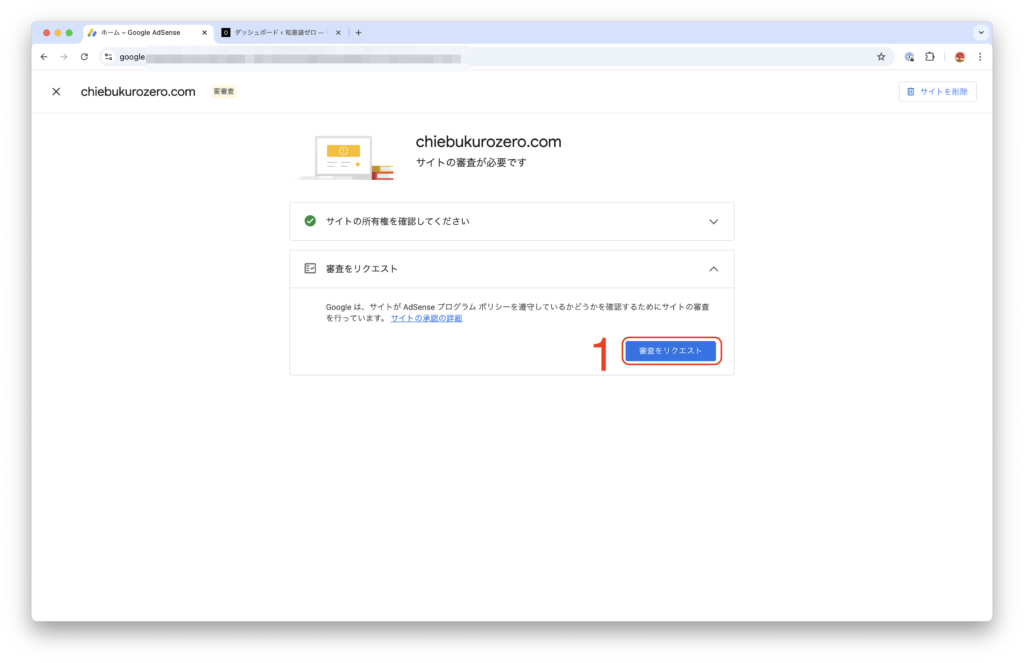
Task: Click the site review illustration image
Action: [344, 157]
